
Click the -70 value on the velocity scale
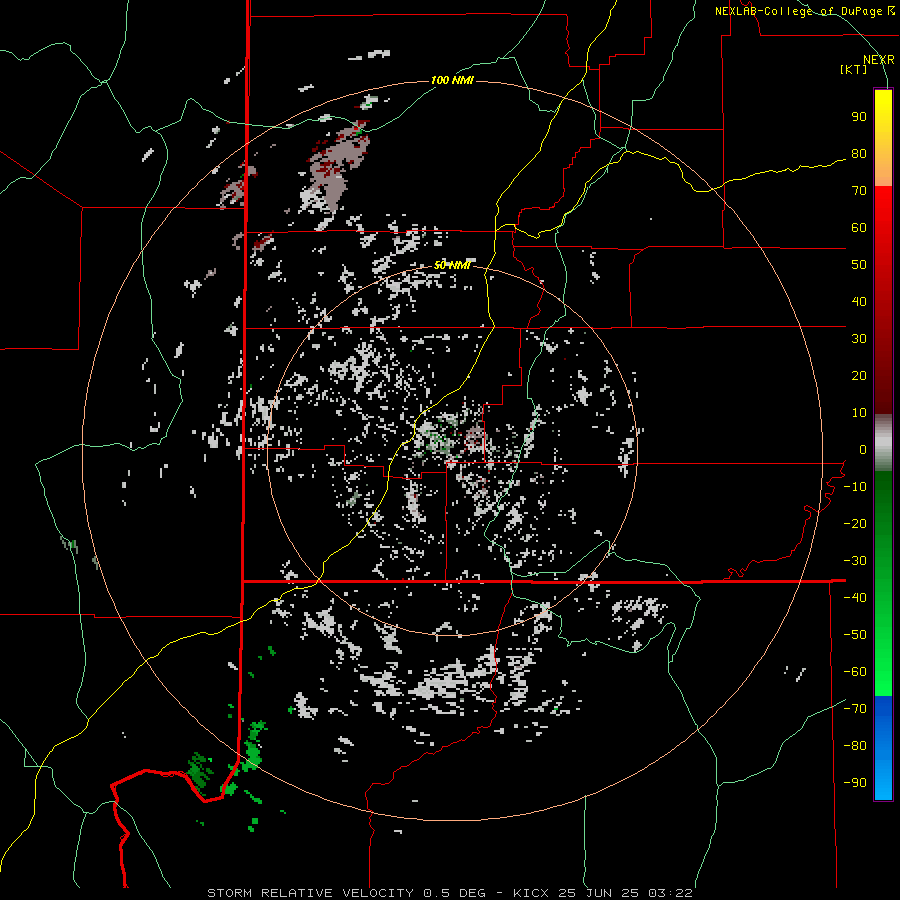pyautogui.click(x=855, y=709)
